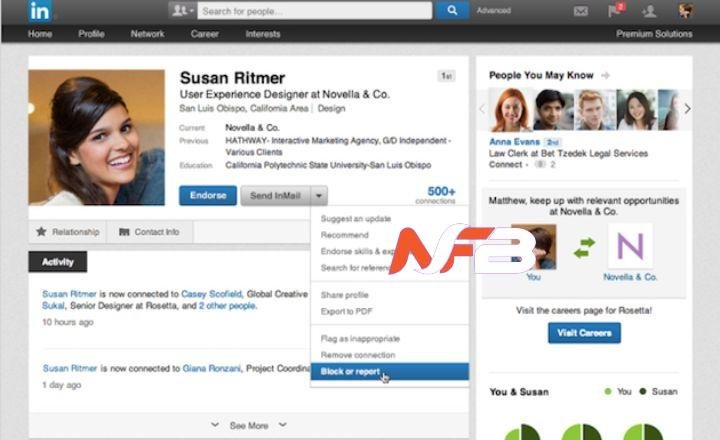Screen dimensions: 720x440
Task: Open the notifications flag icon
Action: (x=615, y=10)
